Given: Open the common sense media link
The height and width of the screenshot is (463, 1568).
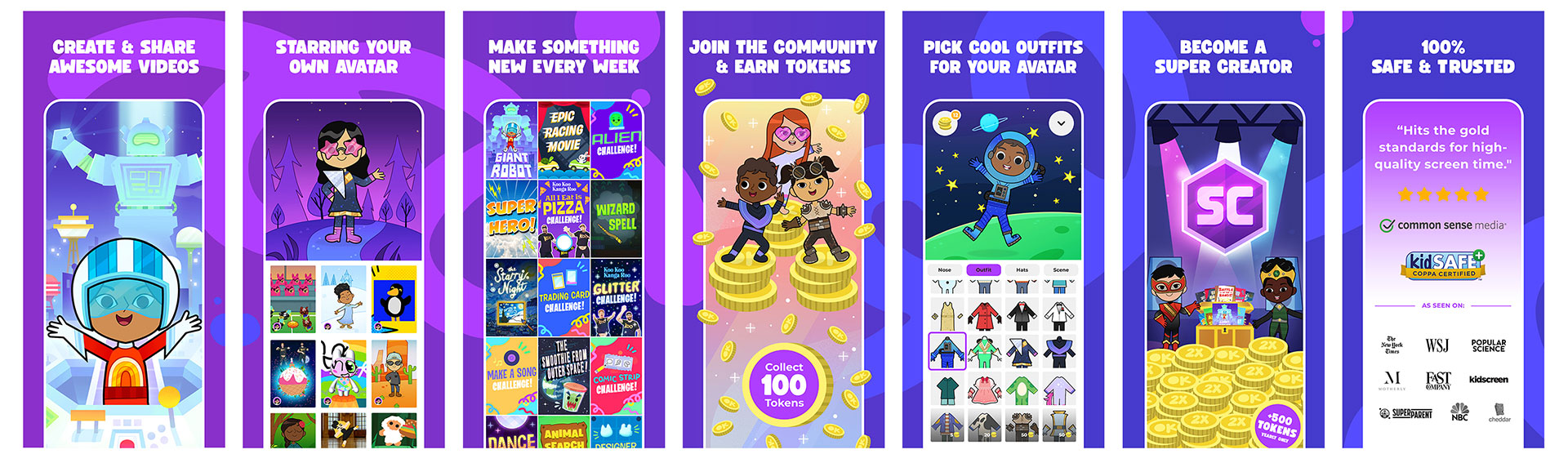Looking at the screenshot, I should point(1443,225).
